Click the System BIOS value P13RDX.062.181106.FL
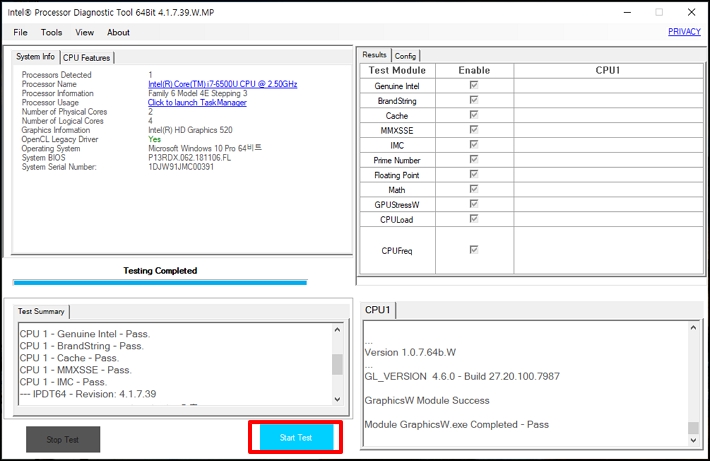Image resolution: width=710 pixels, height=461 pixels. [189, 158]
